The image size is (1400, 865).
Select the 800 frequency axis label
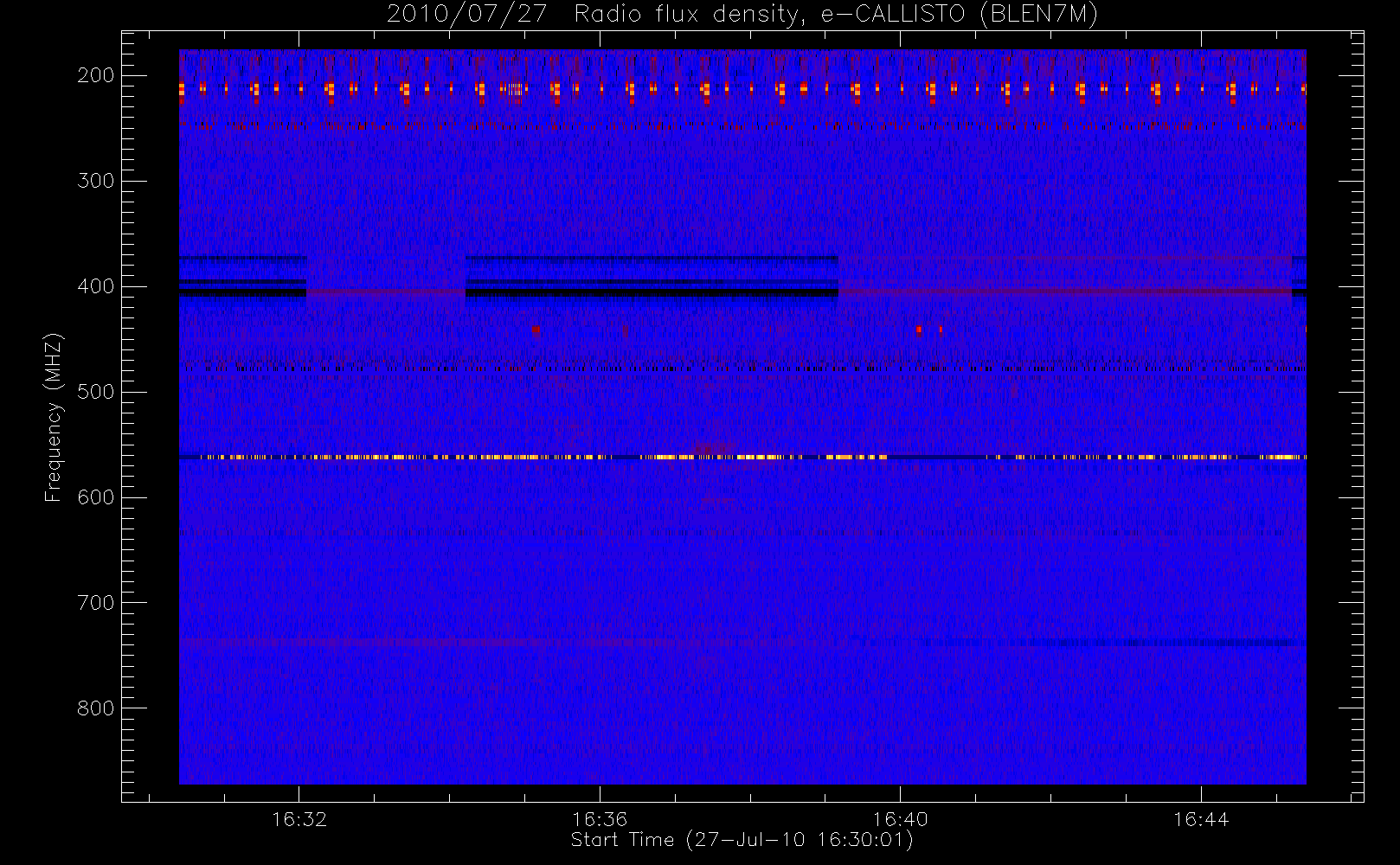coord(95,708)
